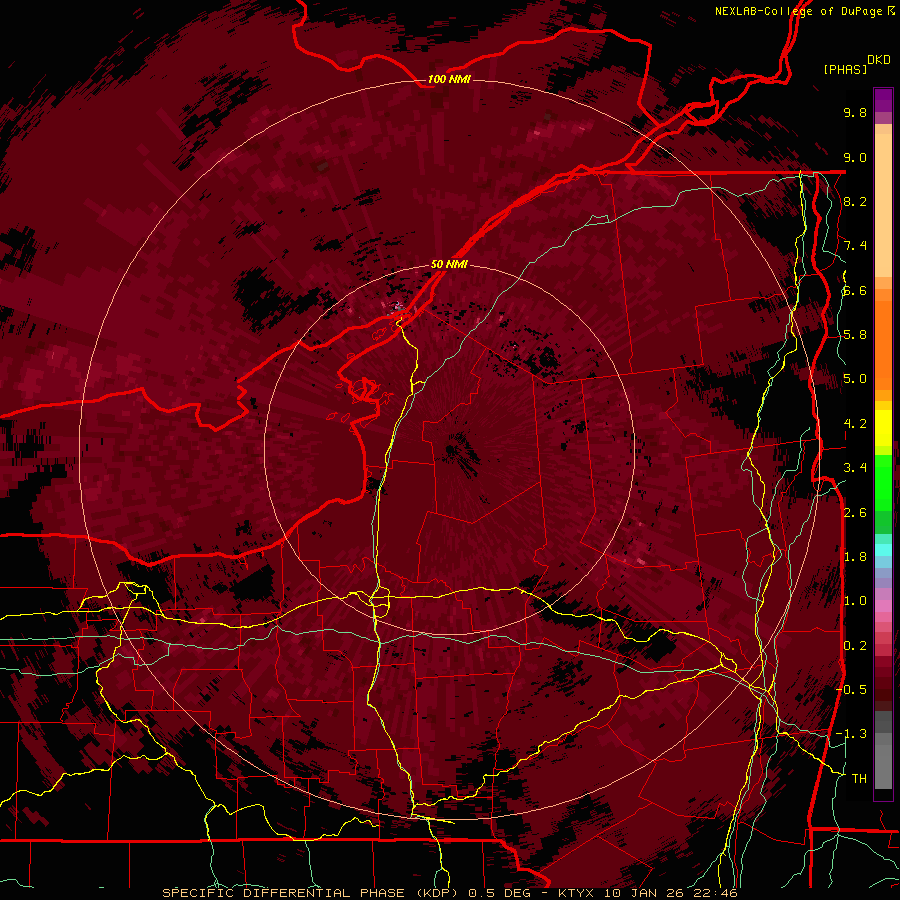The image size is (900, 900).
Task: Pick the pink swatch on the color scale
Action: [883, 606]
